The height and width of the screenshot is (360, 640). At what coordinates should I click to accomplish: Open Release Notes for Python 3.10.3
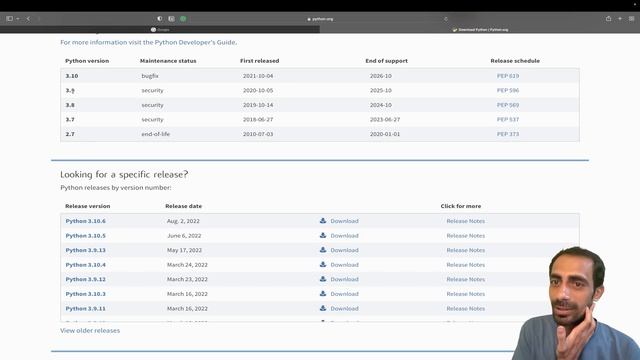pos(466,294)
